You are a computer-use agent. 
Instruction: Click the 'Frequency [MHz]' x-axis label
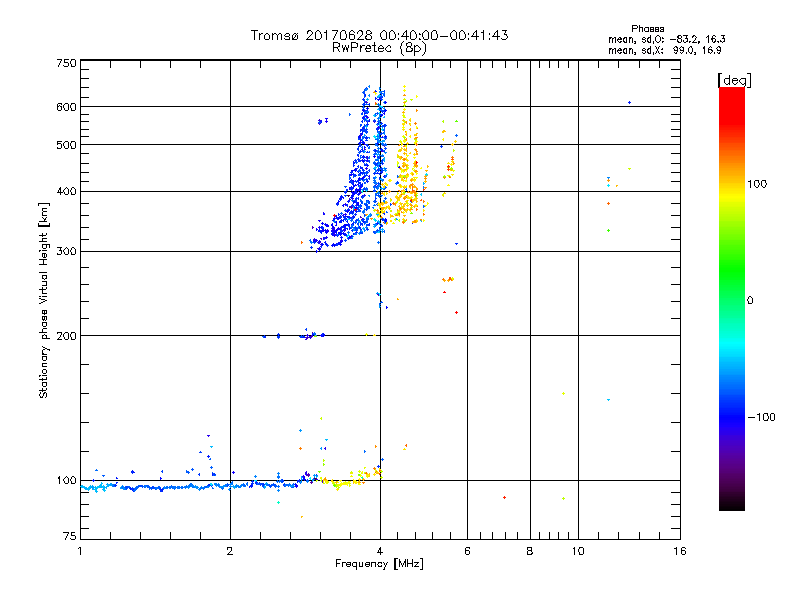pyautogui.click(x=379, y=564)
